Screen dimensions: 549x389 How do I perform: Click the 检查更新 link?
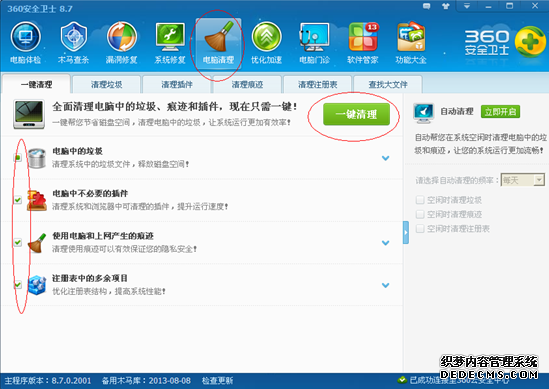(x=217, y=381)
